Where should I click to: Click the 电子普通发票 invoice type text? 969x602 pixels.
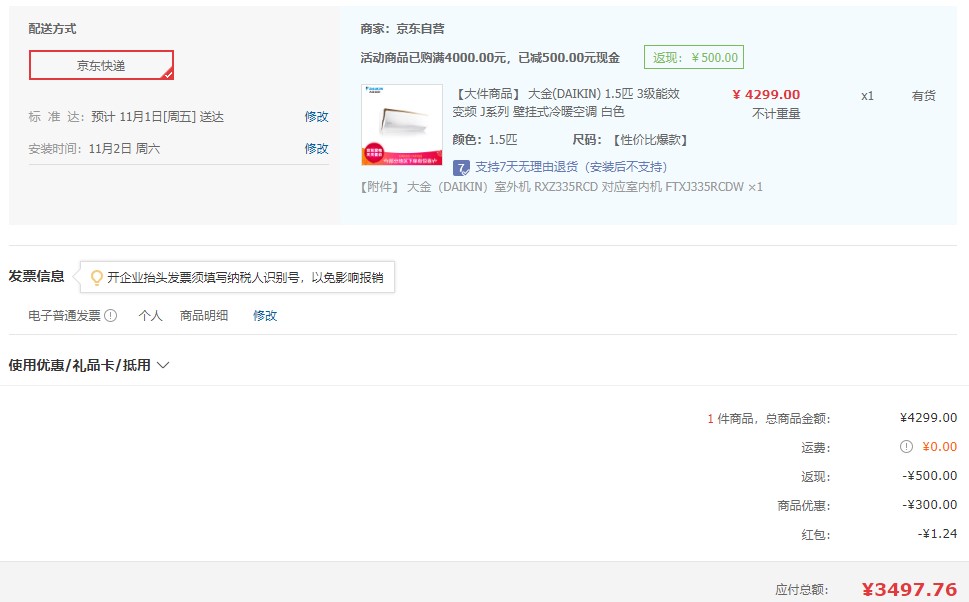coord(64,316)
